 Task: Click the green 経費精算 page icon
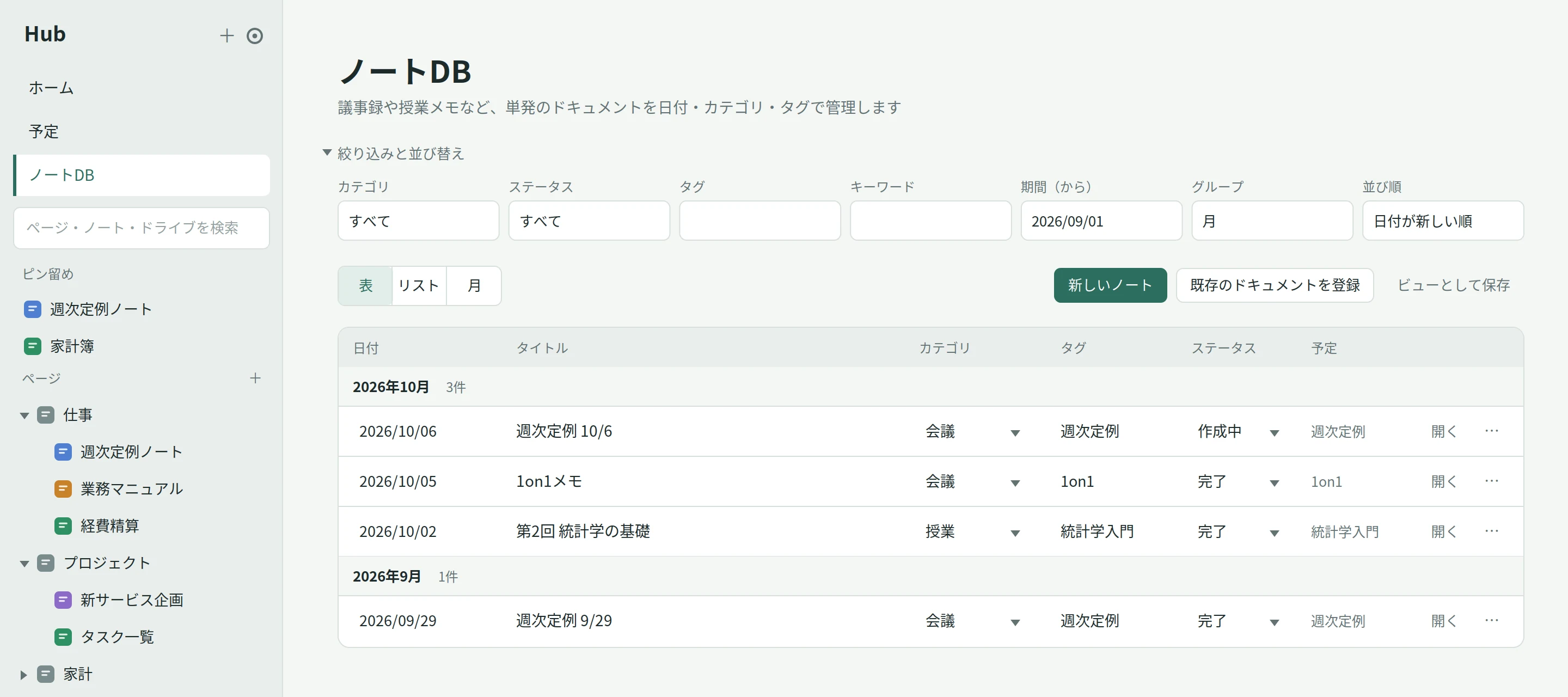[63, 526]
